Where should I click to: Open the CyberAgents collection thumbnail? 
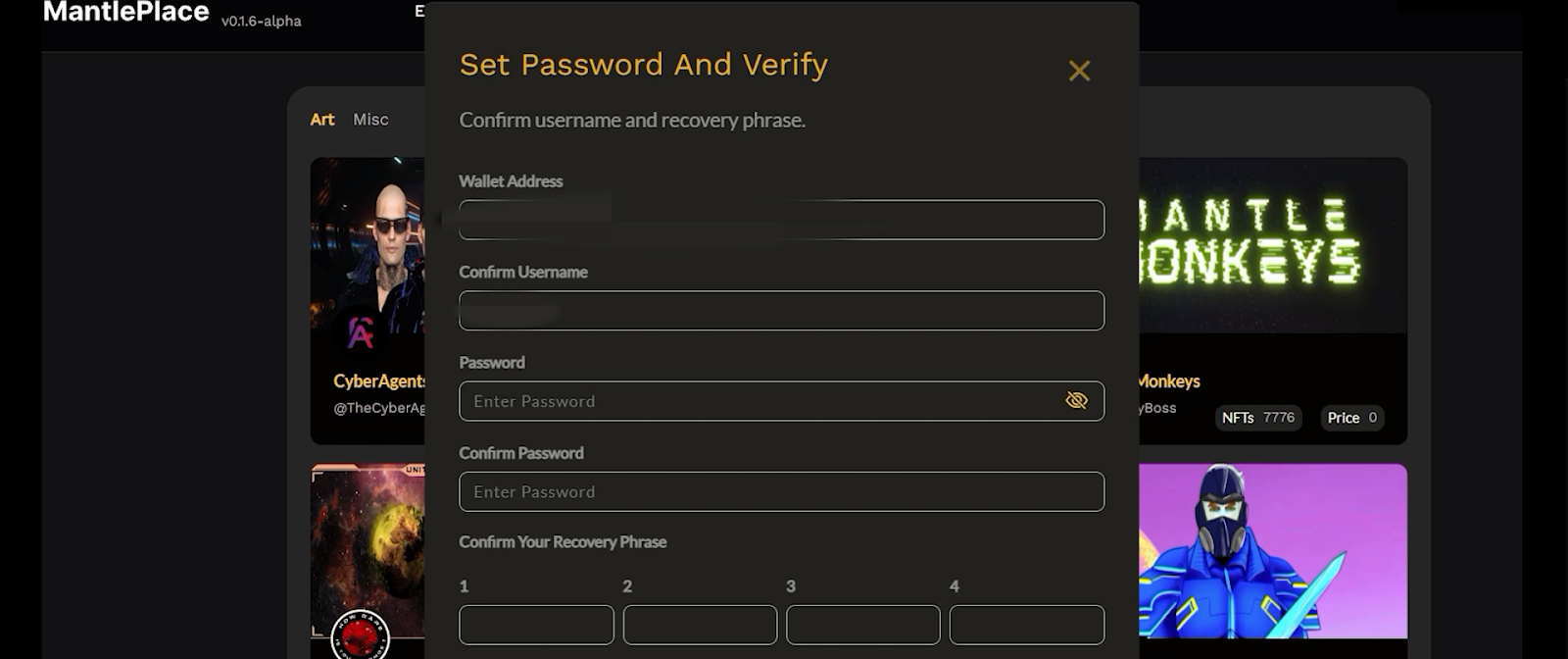(367, 255)
